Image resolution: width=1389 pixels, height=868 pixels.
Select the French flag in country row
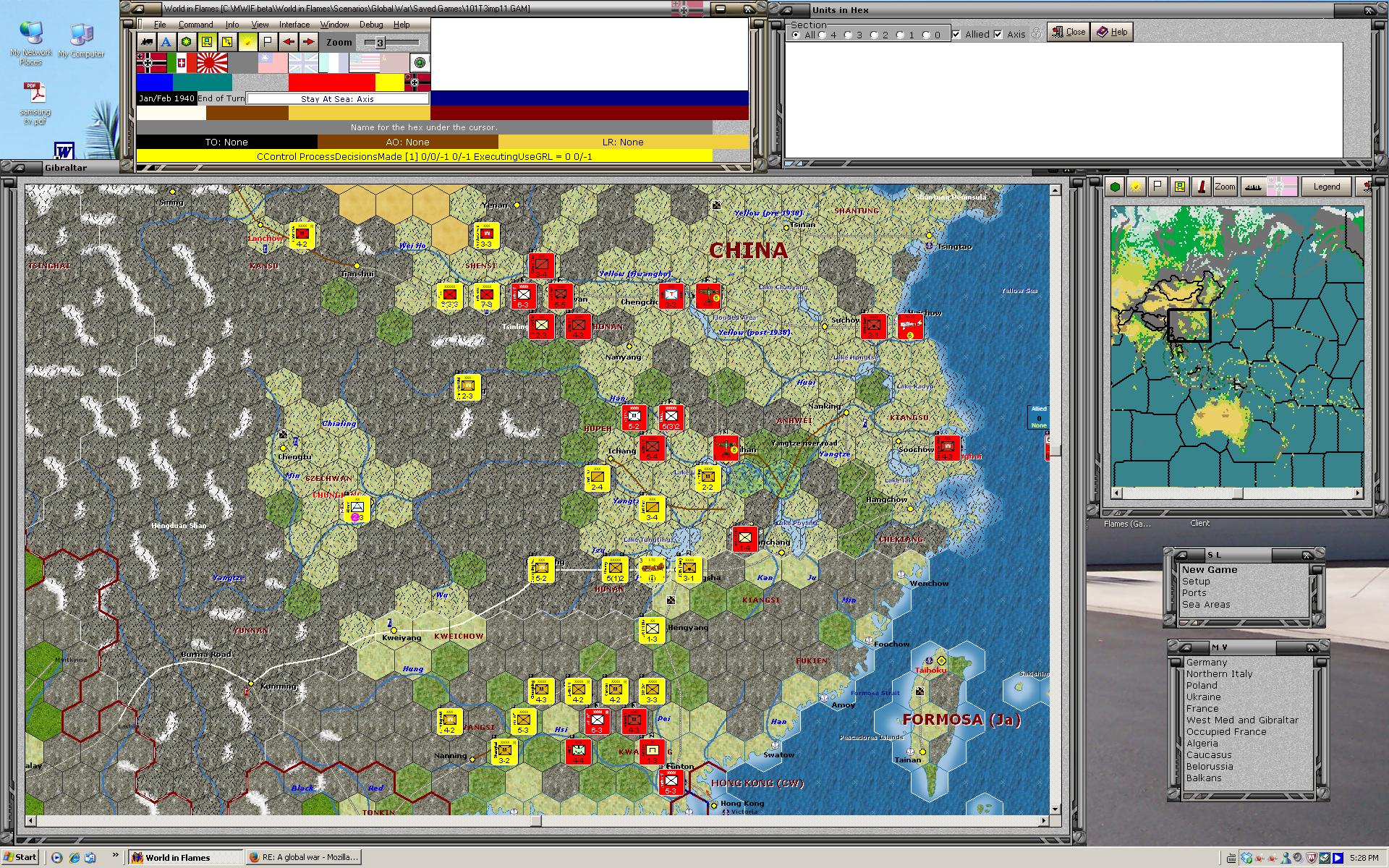click(334, 63)
